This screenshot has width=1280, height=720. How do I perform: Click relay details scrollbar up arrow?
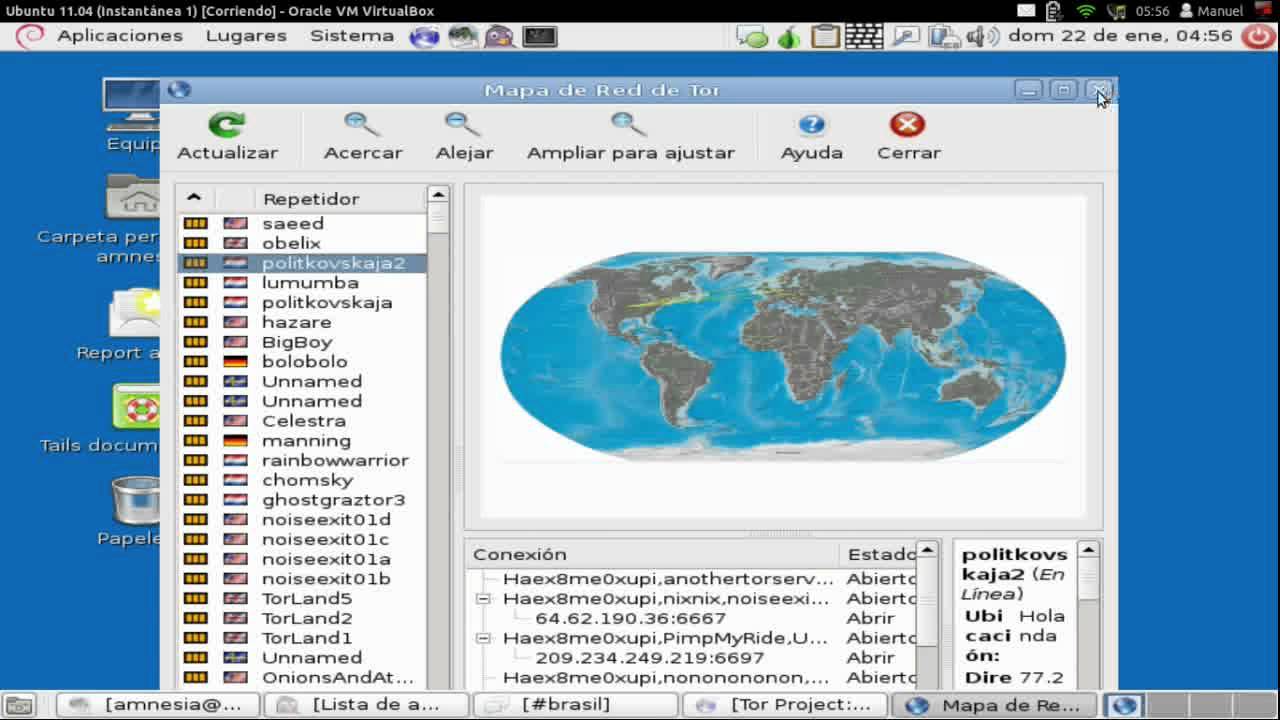(1088, 550)
